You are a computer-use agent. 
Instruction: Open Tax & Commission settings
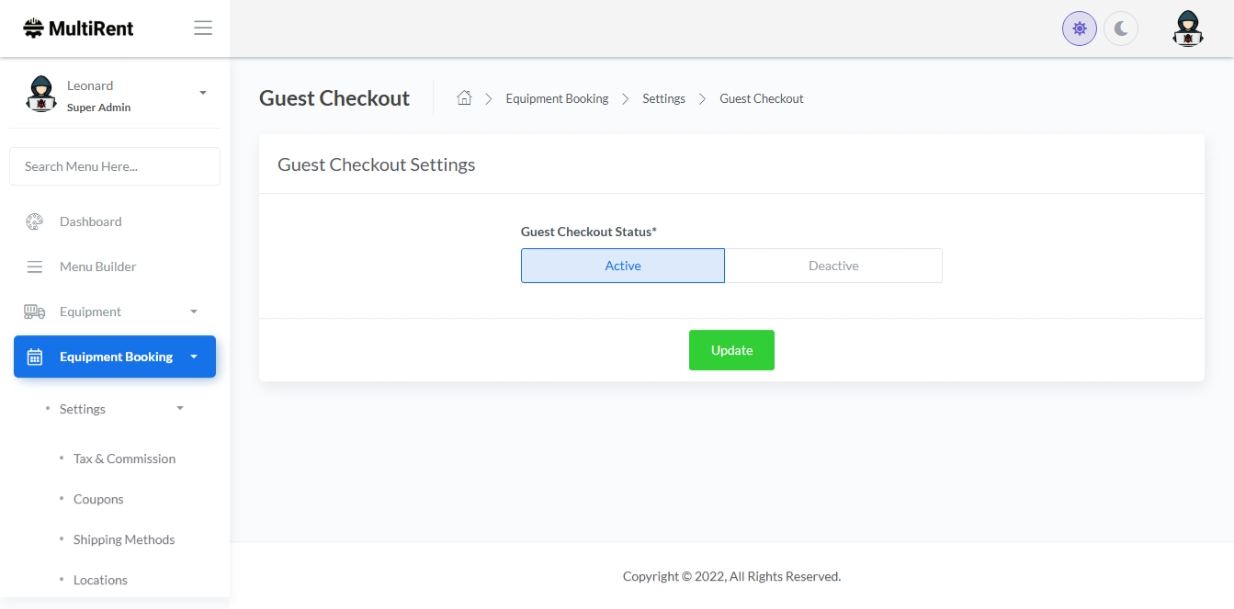[x=124, y=459]
